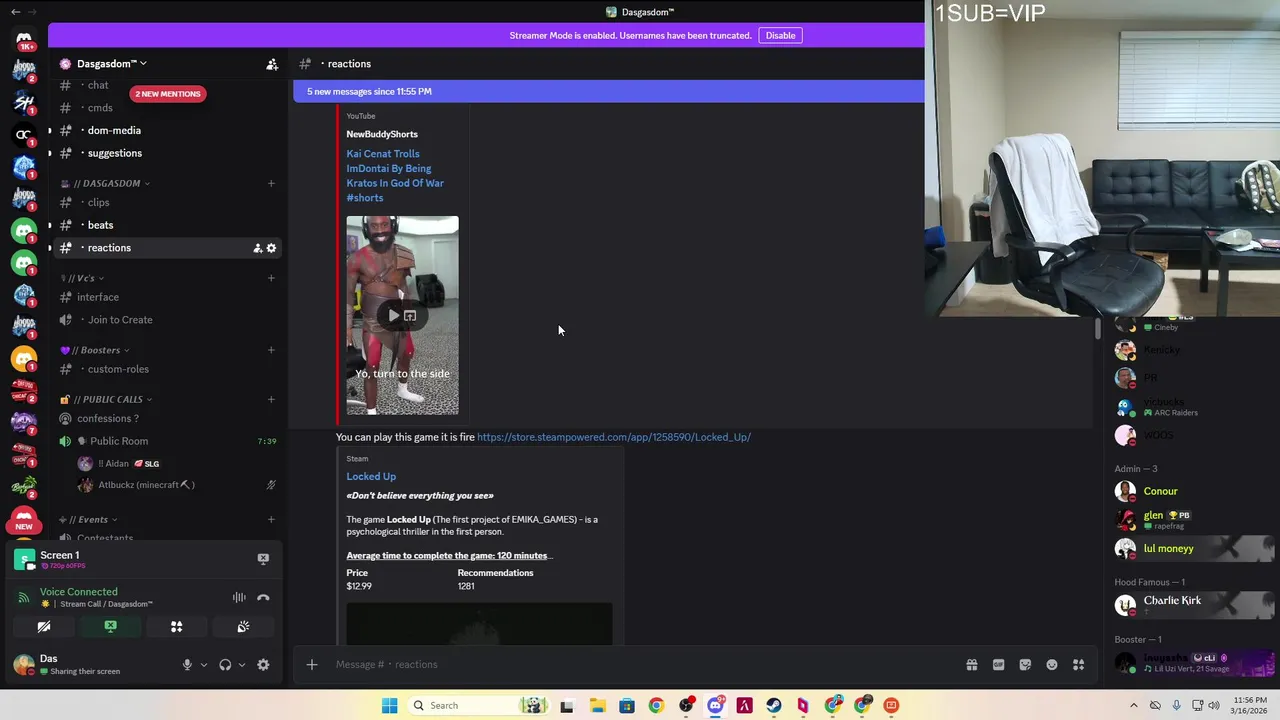Open the invite people icon beside Dasgasdom
This screenshot has width=1280, height=720.
(272, 64)
